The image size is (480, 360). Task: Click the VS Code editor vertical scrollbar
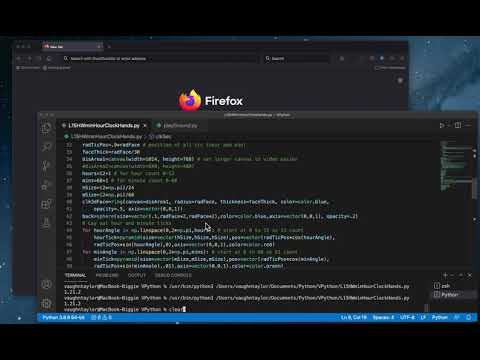[x=474, y=189]
